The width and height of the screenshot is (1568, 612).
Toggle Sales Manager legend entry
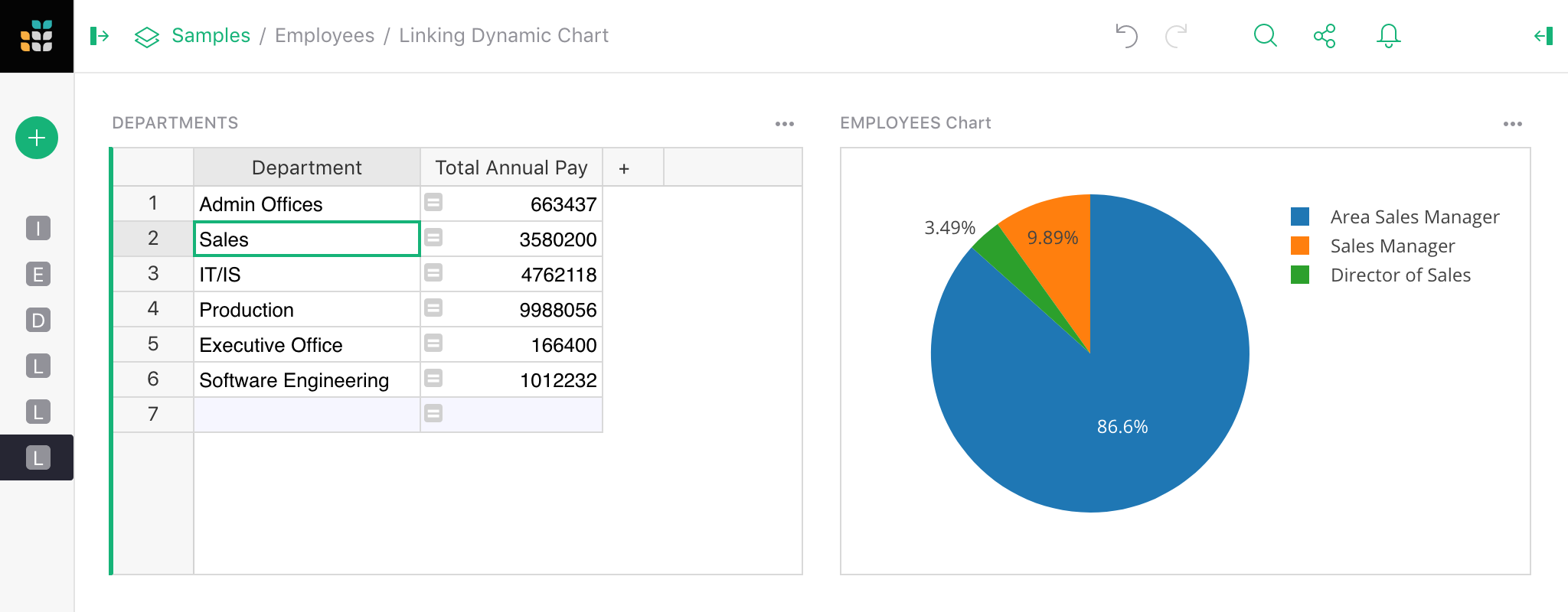click(x=1392, y=246)
